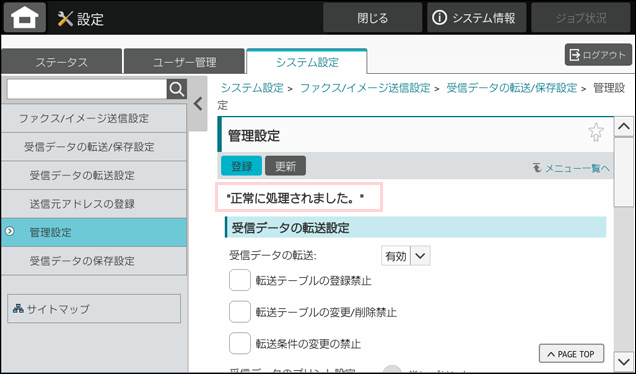
Task: Click the 更新 button
Action: tap(286, 166)
